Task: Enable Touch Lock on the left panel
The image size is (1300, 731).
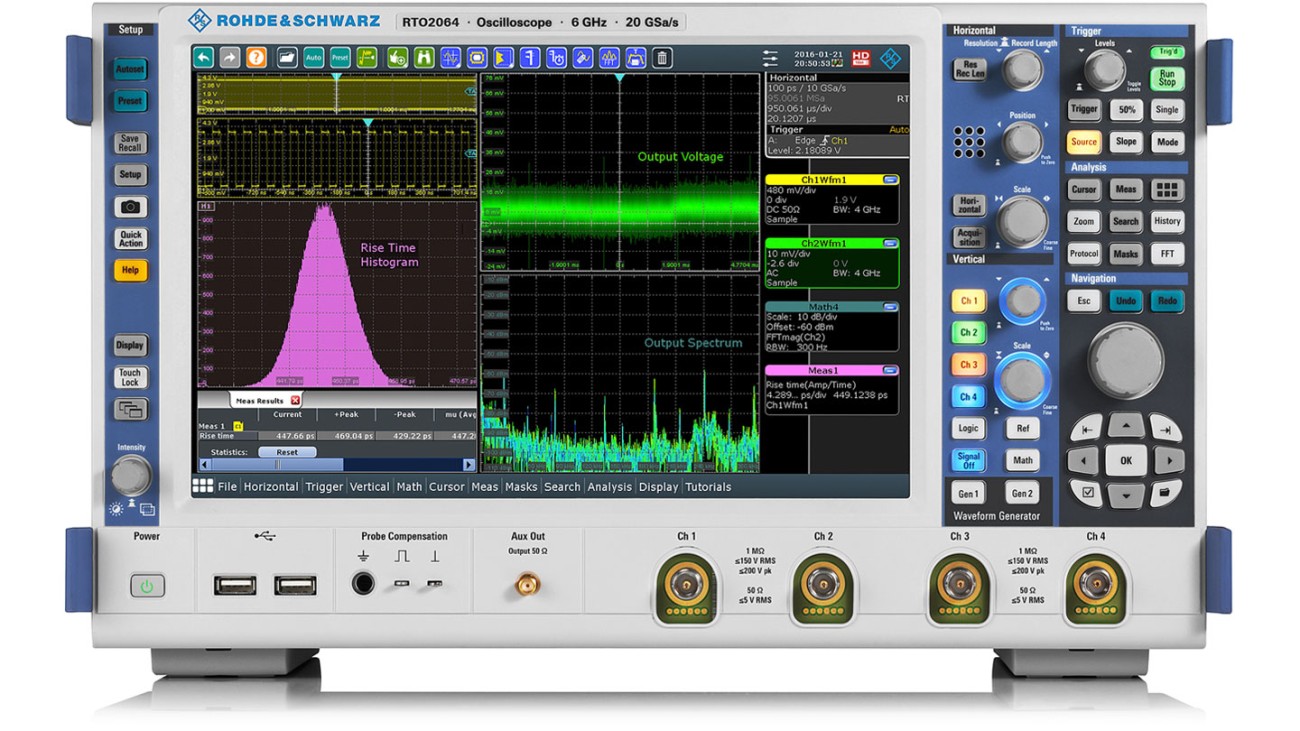Action: 130,376
